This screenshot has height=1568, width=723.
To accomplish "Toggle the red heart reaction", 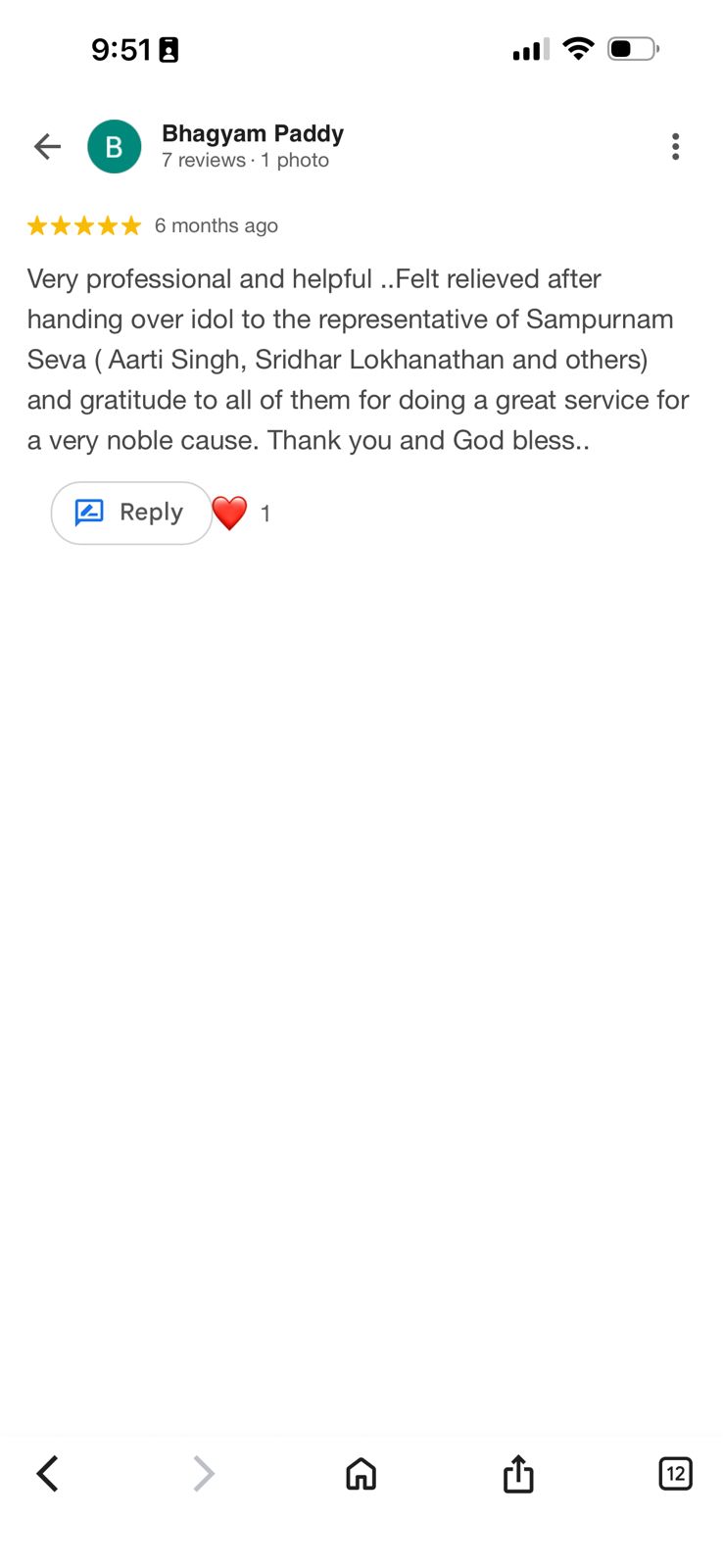I will pos(230,513).
